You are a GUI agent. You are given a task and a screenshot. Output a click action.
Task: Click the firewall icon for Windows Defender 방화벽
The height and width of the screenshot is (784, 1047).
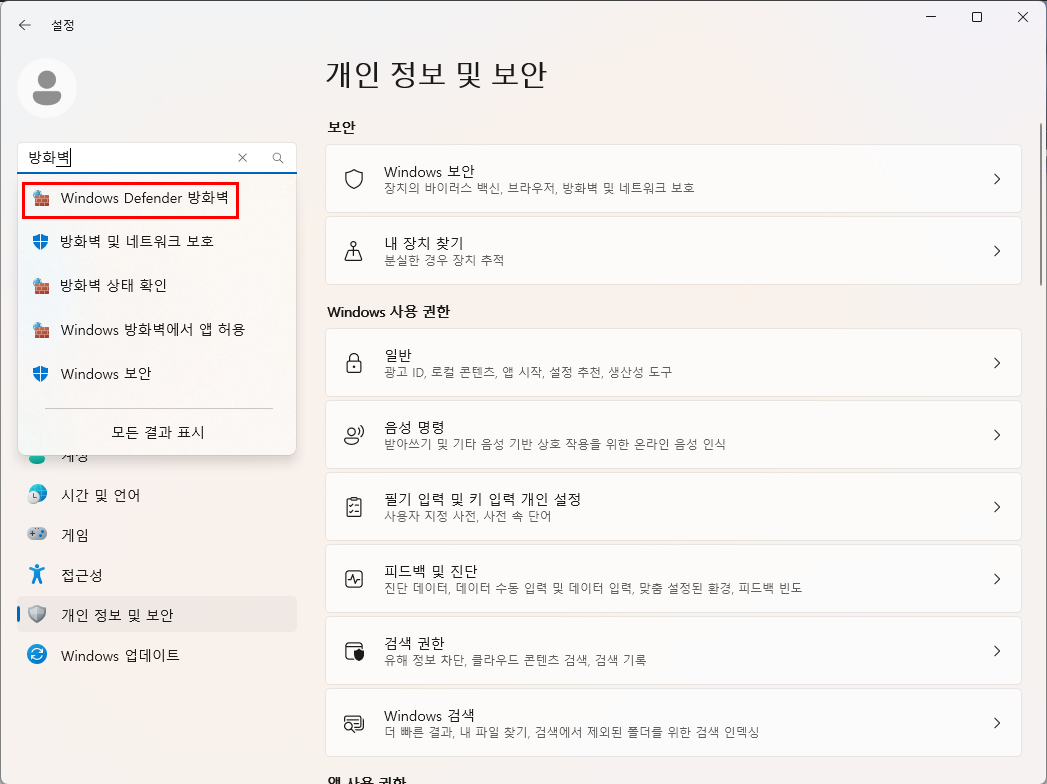pyautogui.click(x=41, y=198)
